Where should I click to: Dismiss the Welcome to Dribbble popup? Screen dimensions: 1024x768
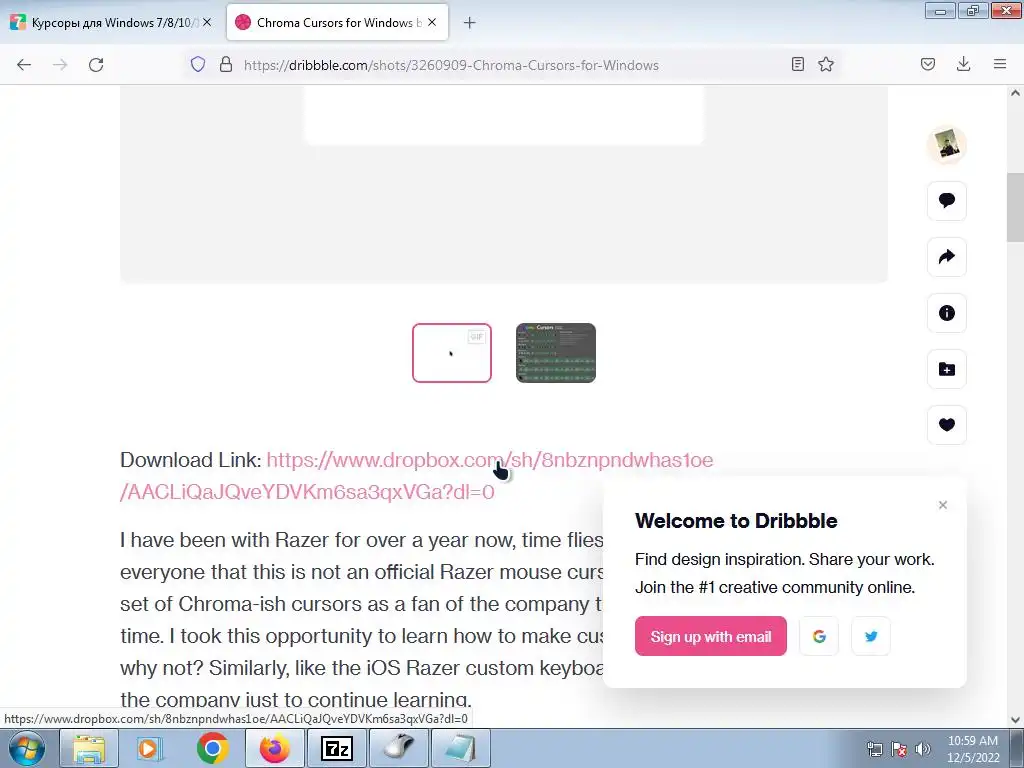pyautogui.click(x=942, y=505)
